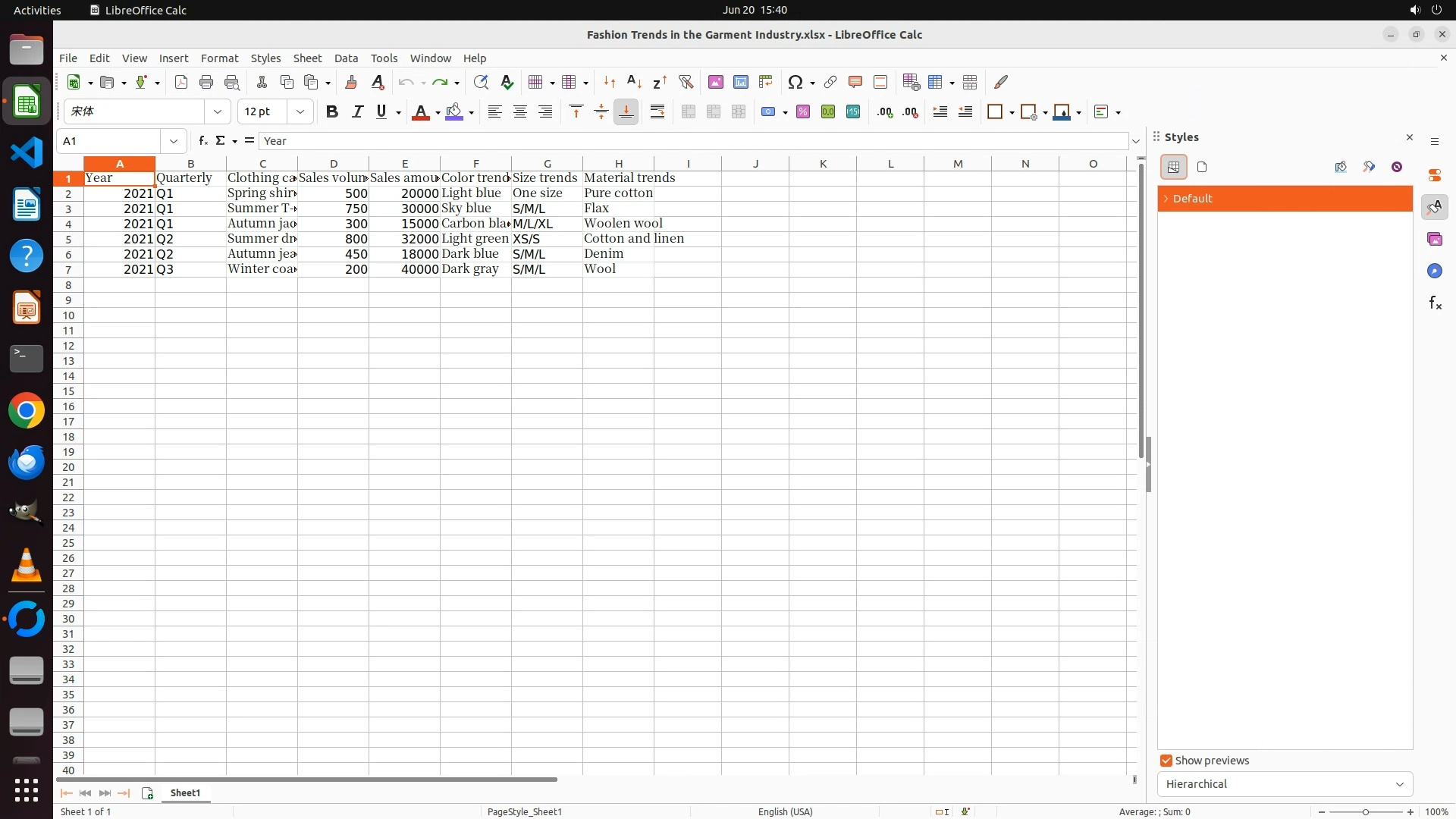The image size is (1456, 819).
Task: Toggle Bold formatting
Action: [x=331, y=112]
